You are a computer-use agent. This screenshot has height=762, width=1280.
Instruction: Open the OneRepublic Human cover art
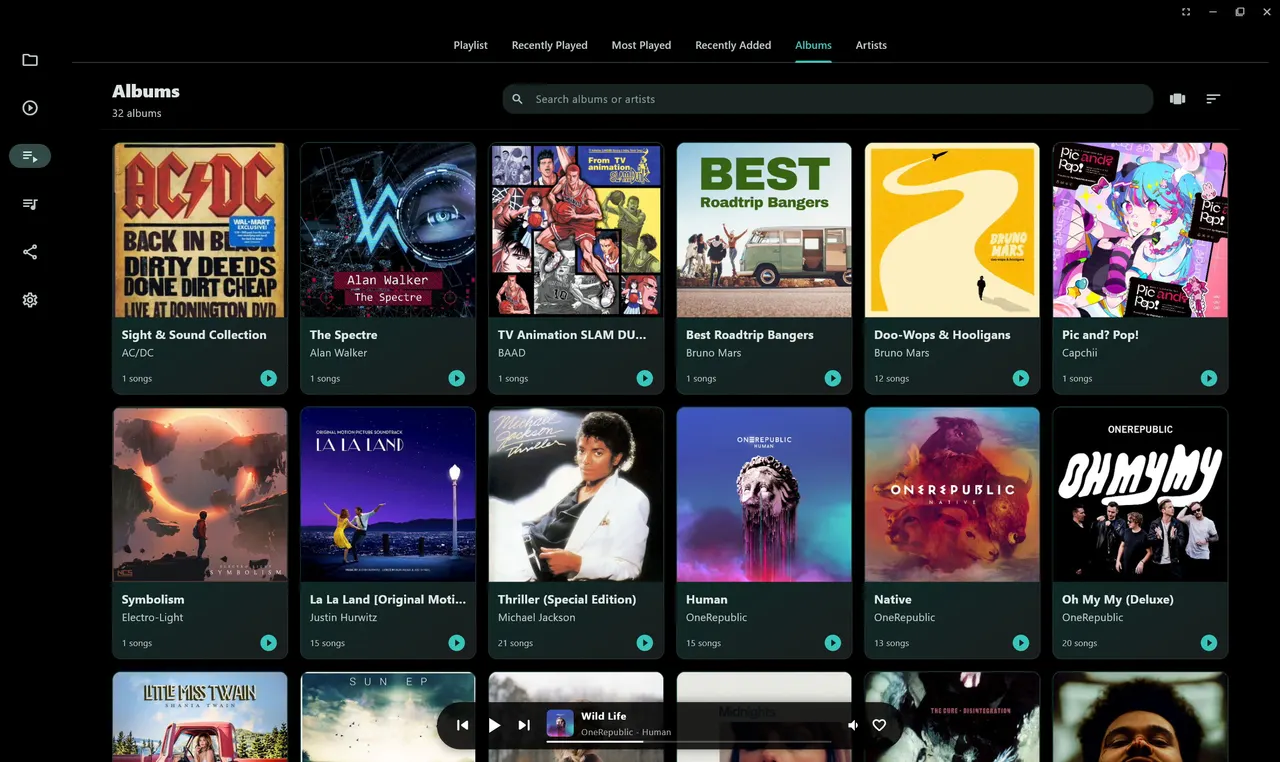point(764,494)
